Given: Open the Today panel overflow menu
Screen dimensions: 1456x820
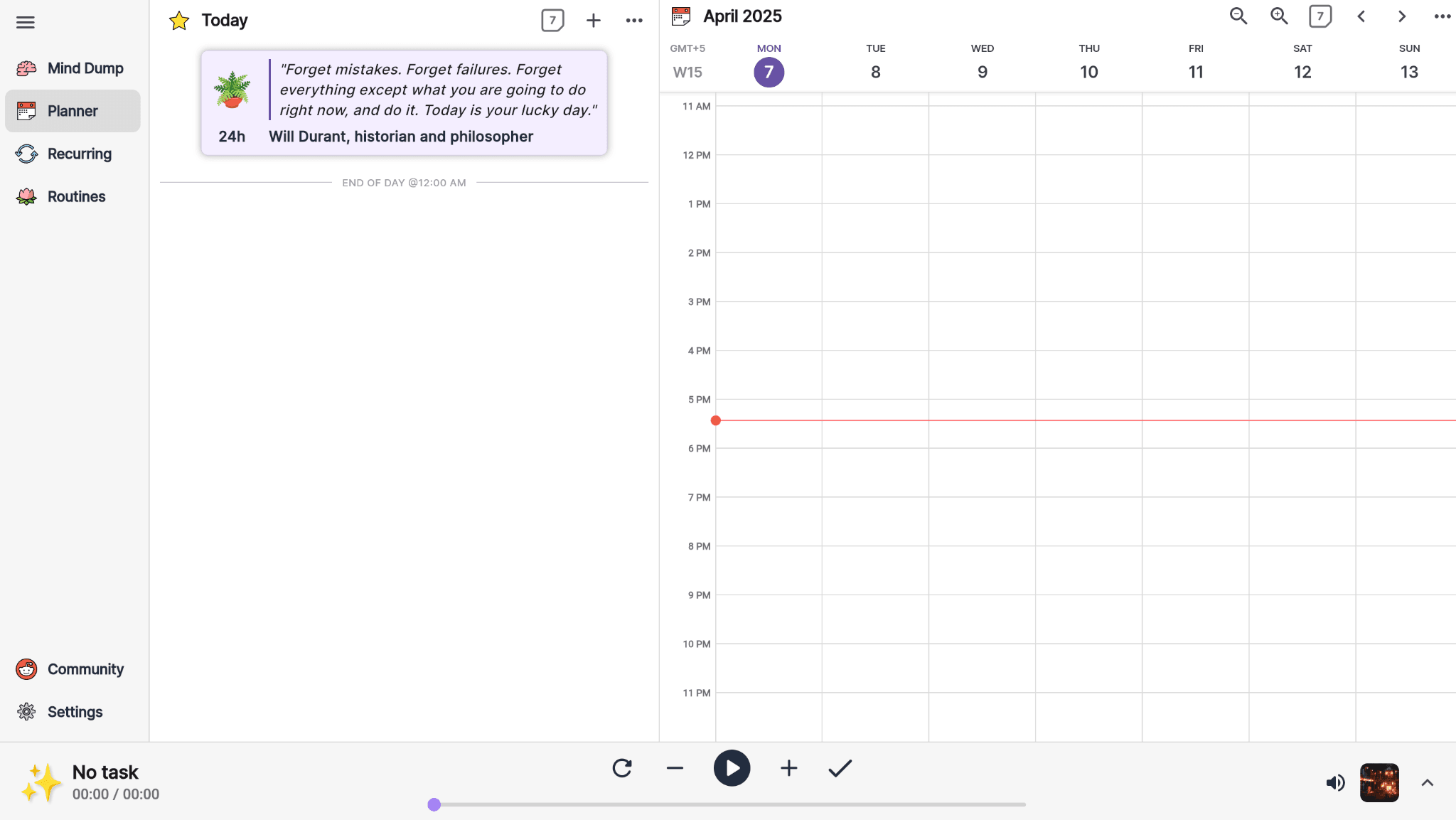Looking at the screenshot, I should (x=633, y=20).
